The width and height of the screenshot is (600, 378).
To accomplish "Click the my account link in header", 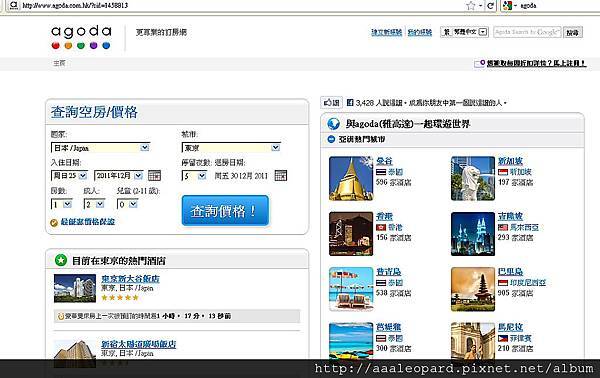I will [x=419, y=33].
